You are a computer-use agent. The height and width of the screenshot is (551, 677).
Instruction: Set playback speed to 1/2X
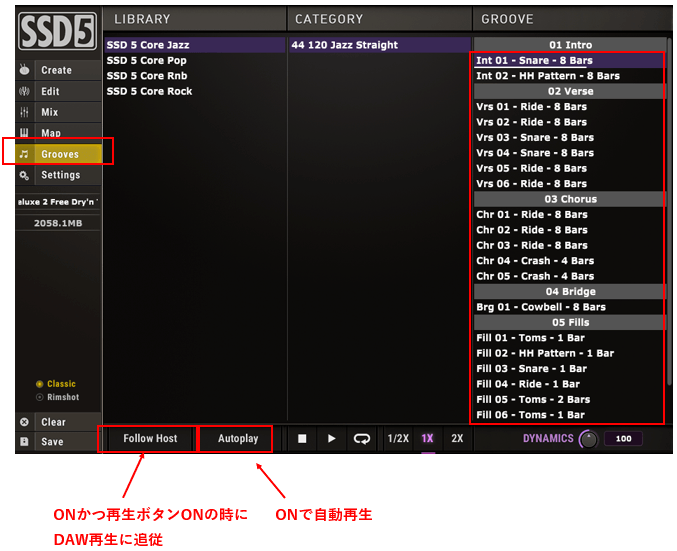click(x=398, y=439)
